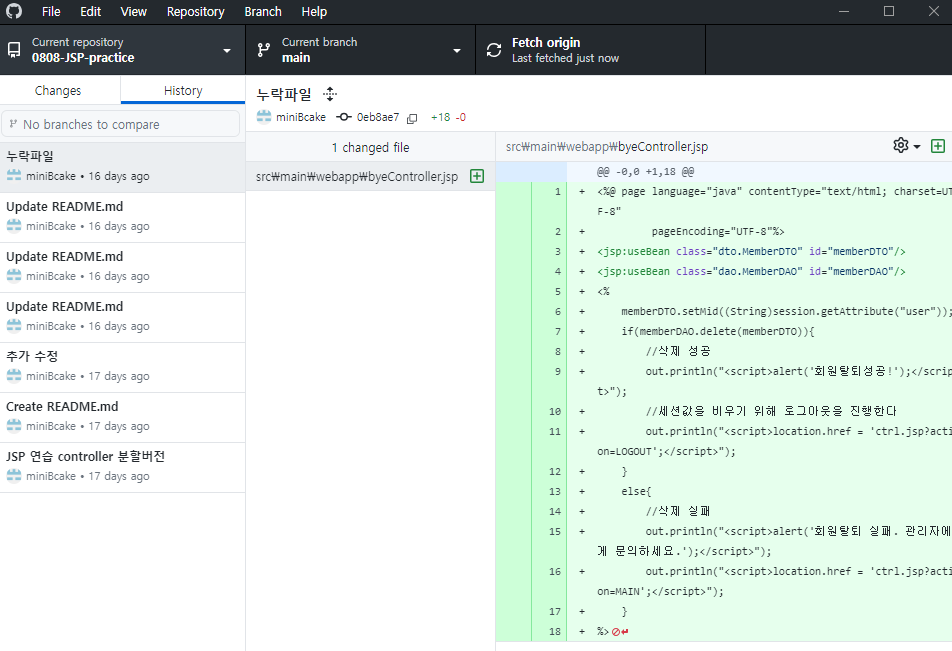952x651 pixels.
Task: Click the Fetch origin button
Action: [x=591, y=50]
